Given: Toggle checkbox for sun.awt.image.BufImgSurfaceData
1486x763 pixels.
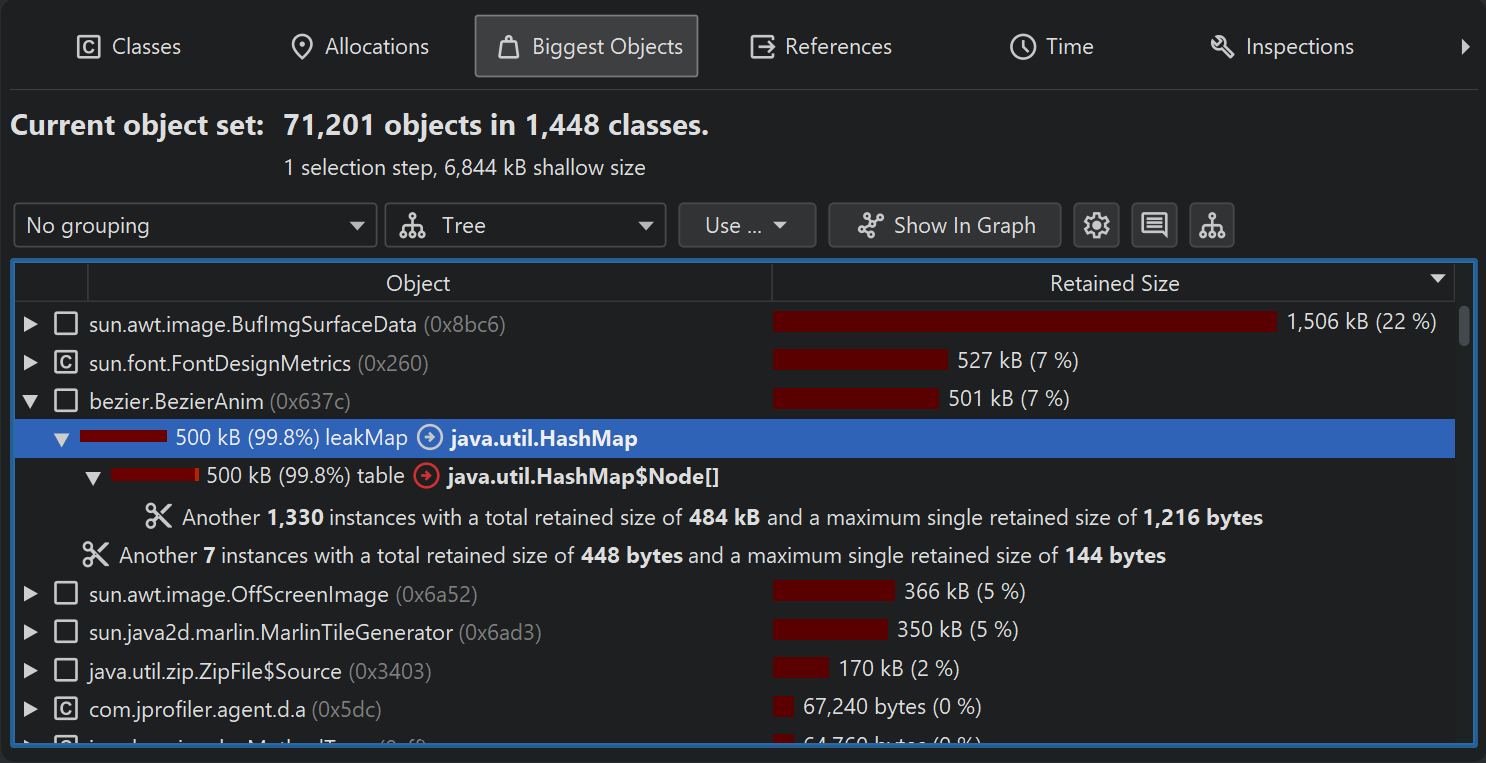Looking at the screenshot, I should (x=66, y=324).
